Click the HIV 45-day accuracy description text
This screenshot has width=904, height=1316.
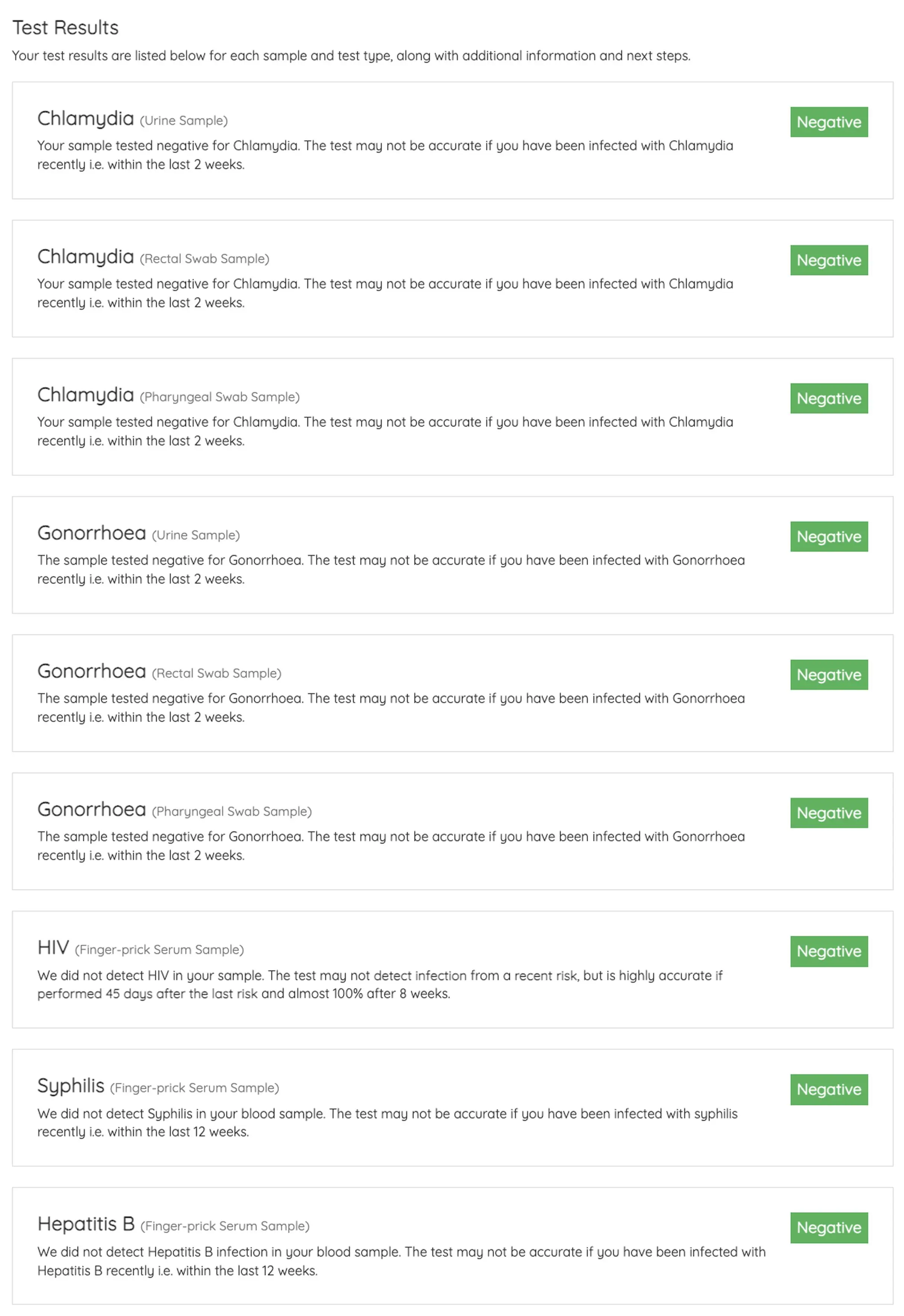click(x=379, y=984)
